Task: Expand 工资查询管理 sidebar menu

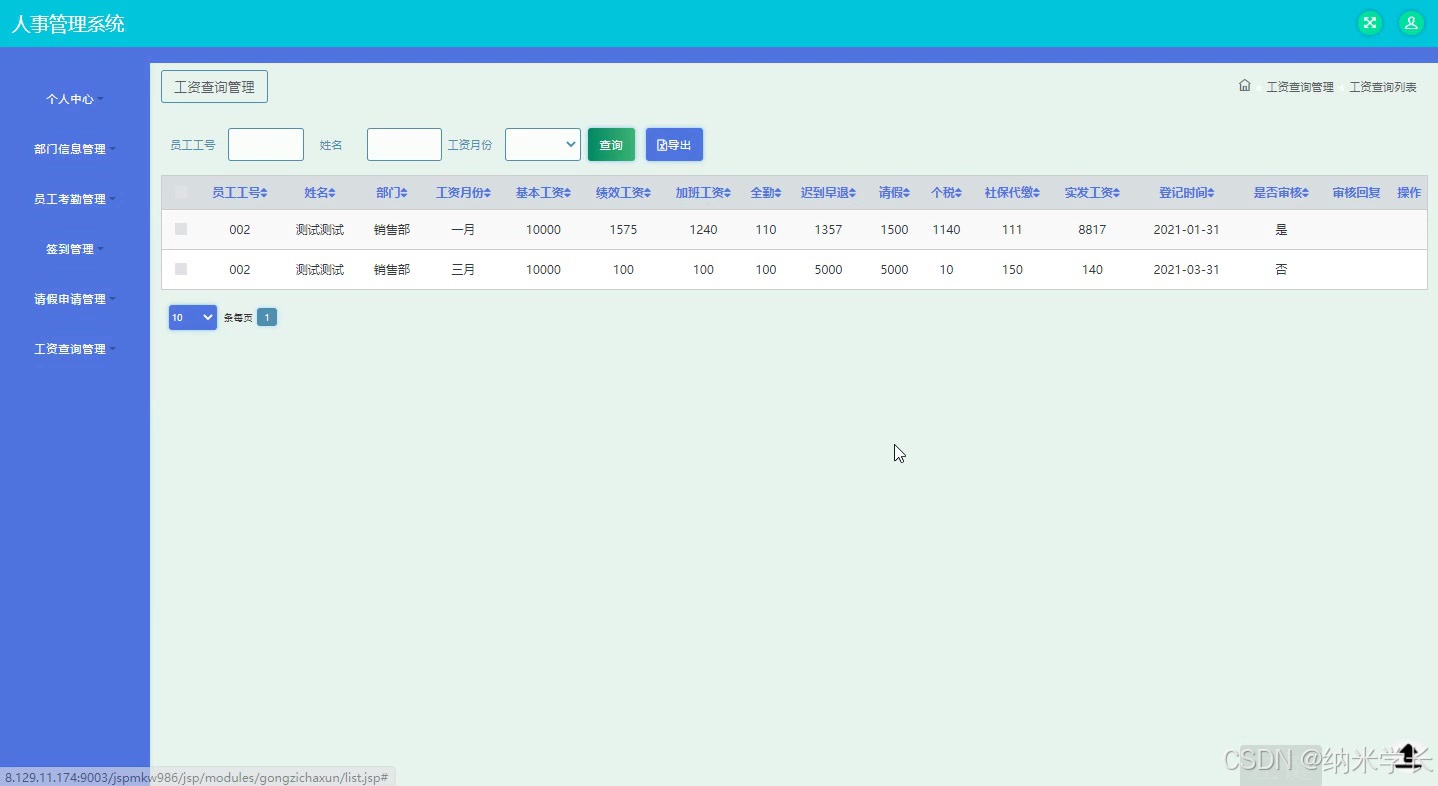Action: pyautogui.click(x=75, y=349)
